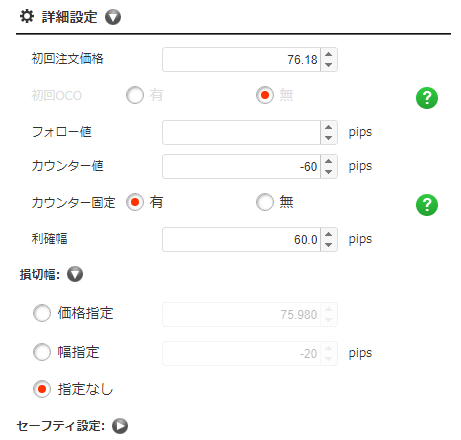Screen dimensions: 461x440
Task: Click the gear icon beside 詳細設定
Action: (27, 16)
